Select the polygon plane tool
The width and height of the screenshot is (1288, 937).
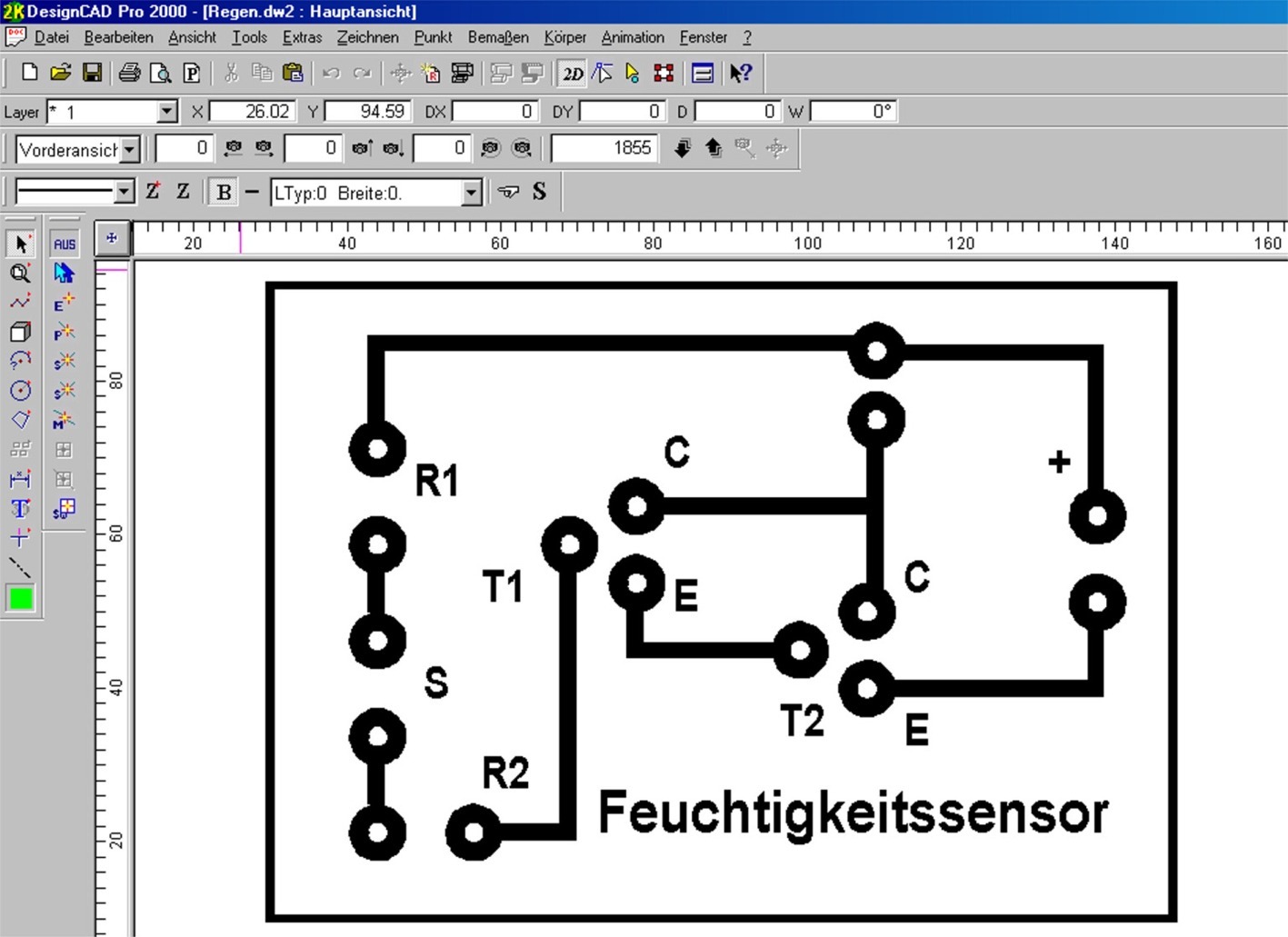coord(20,419)
